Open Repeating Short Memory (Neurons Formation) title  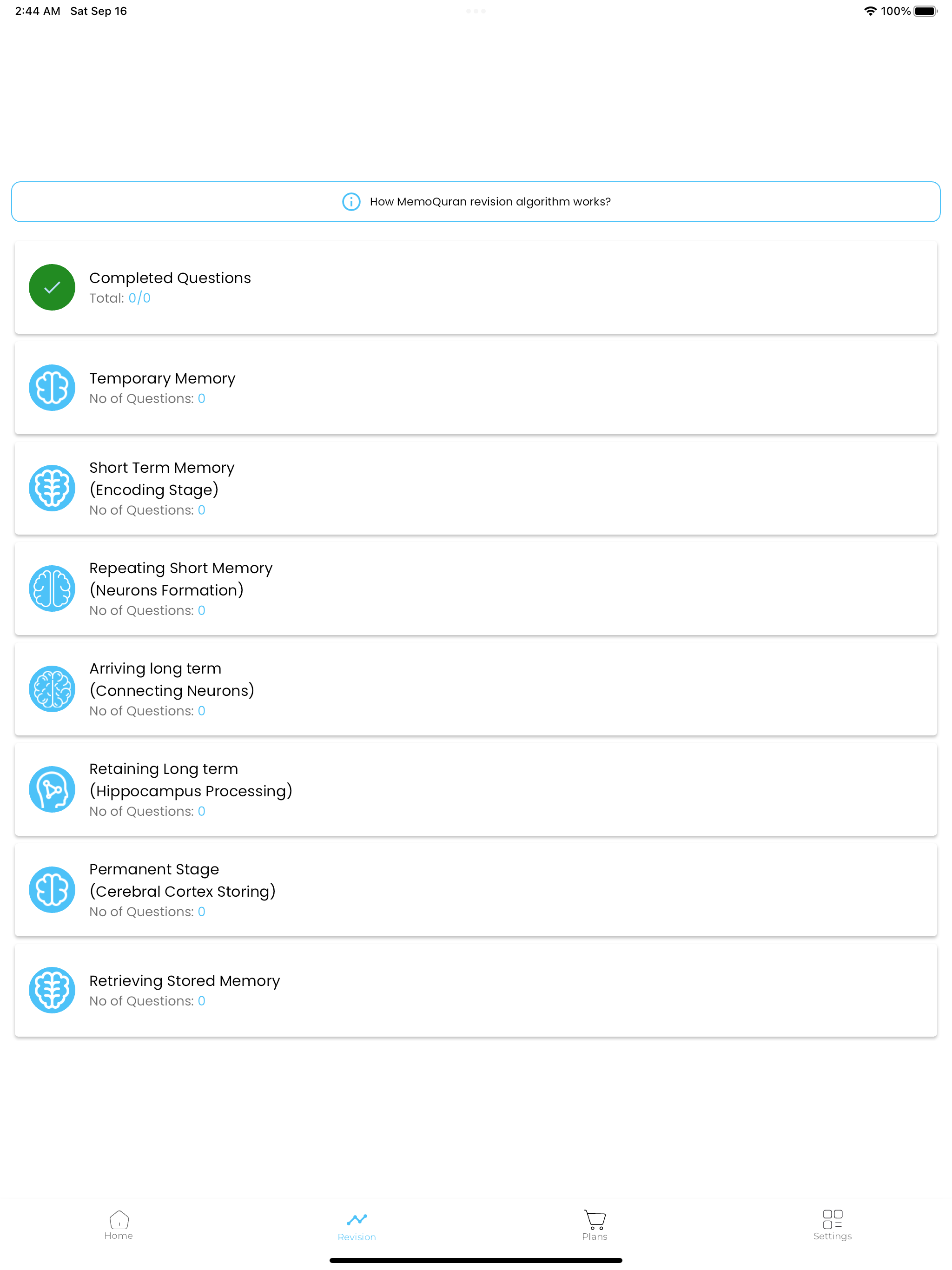pyautogui.click(x=181, y=579)
